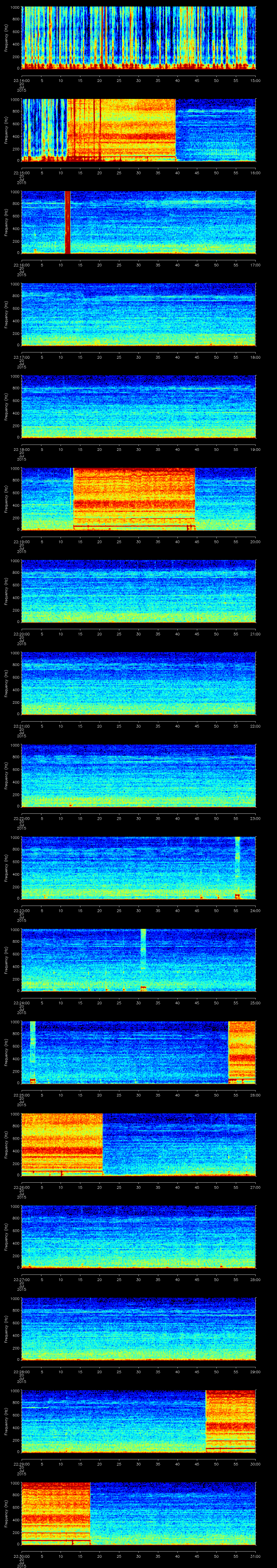The height and width of the screenshot is (1568, 277).
Task: Select the spectrogram panel starting at 22:15:00
Action: (139, 130)
